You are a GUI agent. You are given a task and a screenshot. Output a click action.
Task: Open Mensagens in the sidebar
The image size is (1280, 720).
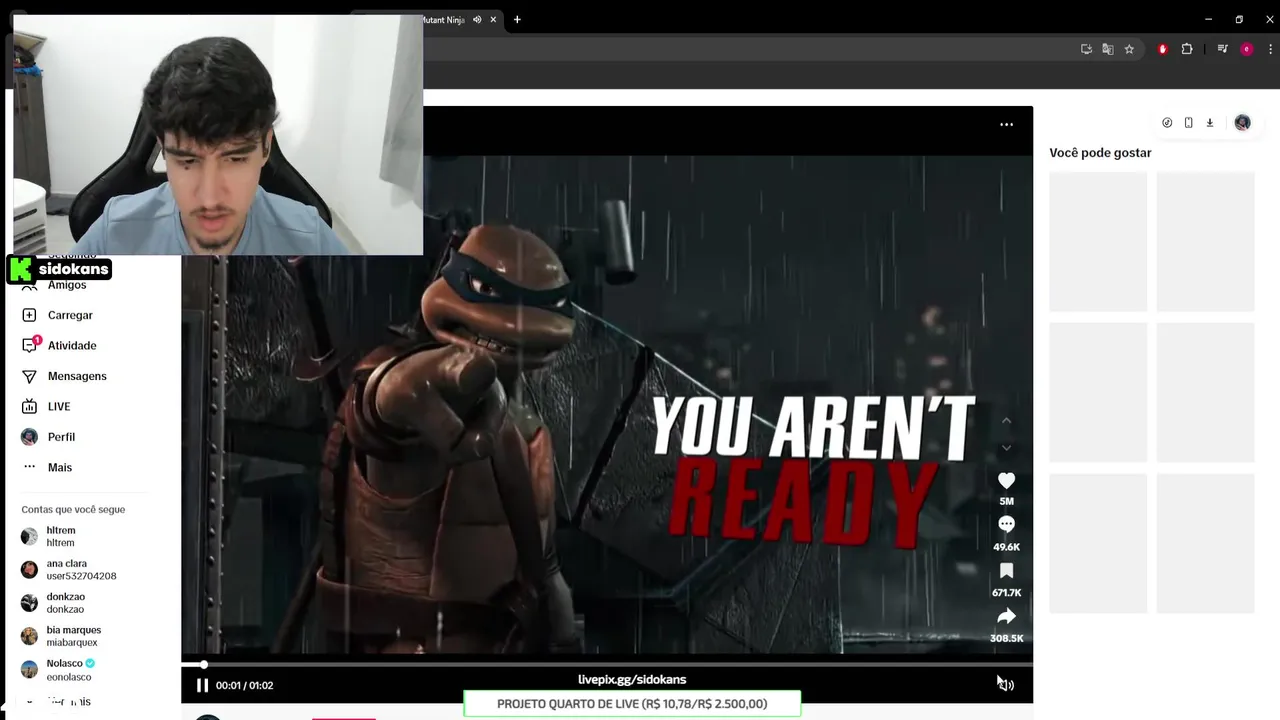(x=77, y=376)
